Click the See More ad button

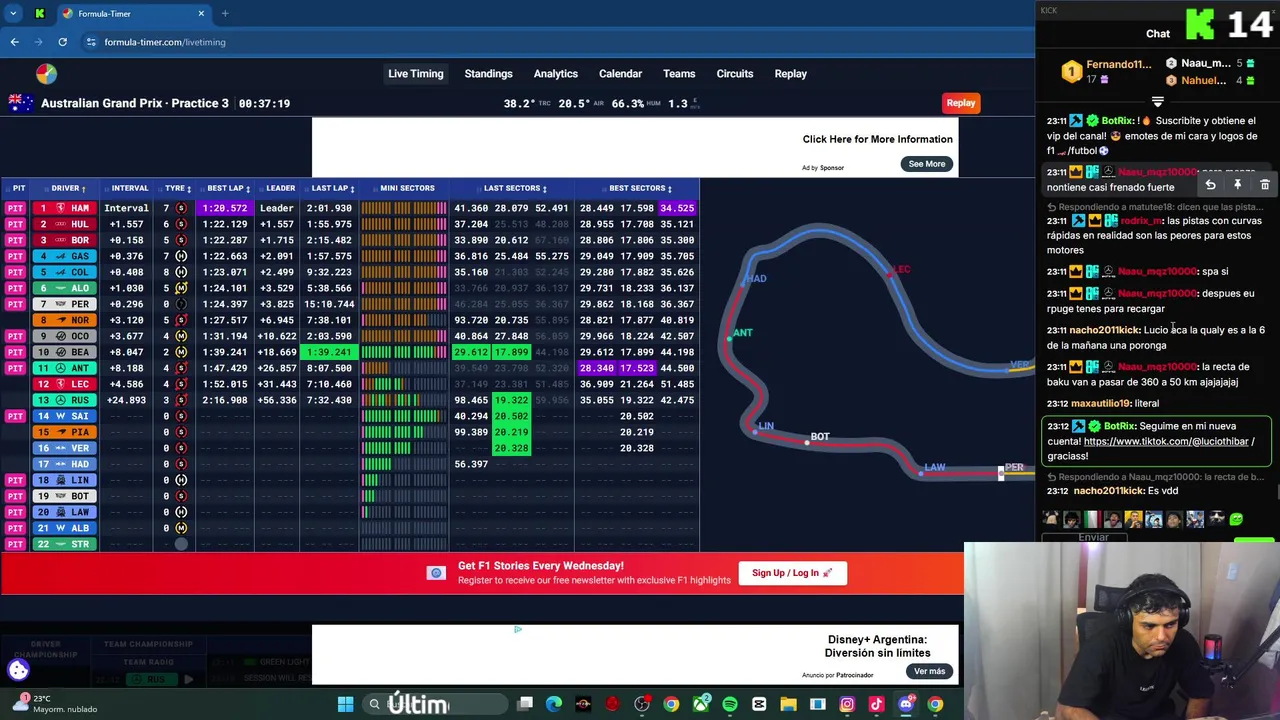tap(927, 164)
